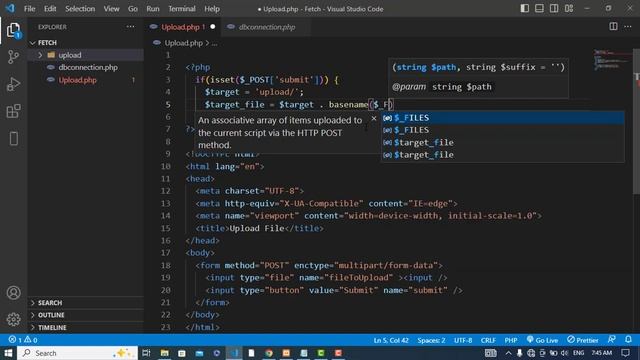Viewport: 640px width, 360px height.
Task: Open the Run menu
Action: [x=153, y=9]
